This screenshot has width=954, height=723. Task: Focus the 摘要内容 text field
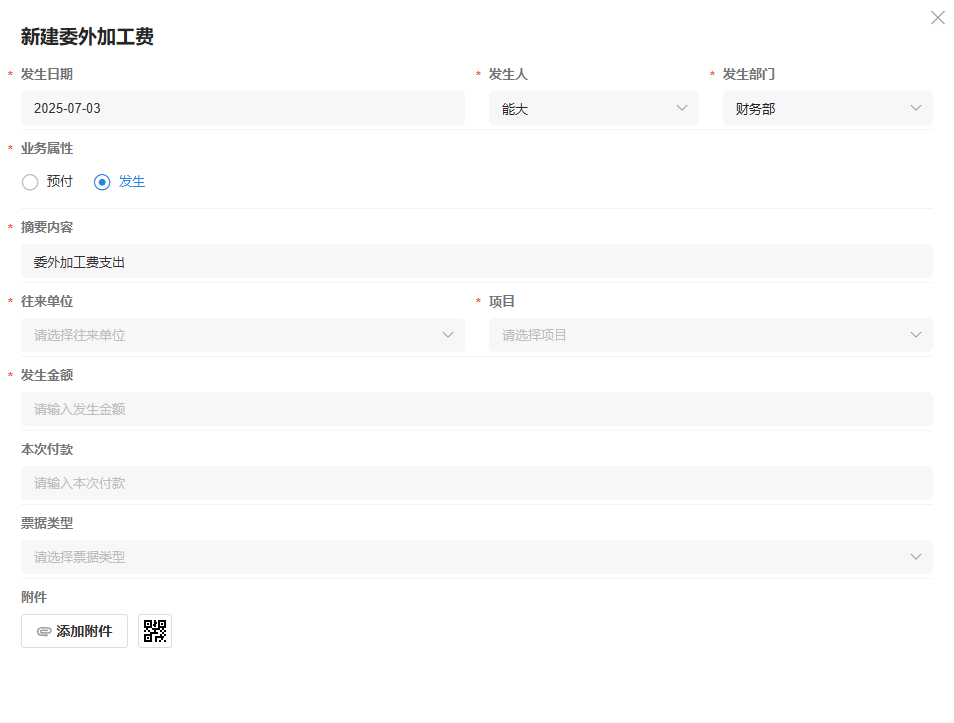476,262
